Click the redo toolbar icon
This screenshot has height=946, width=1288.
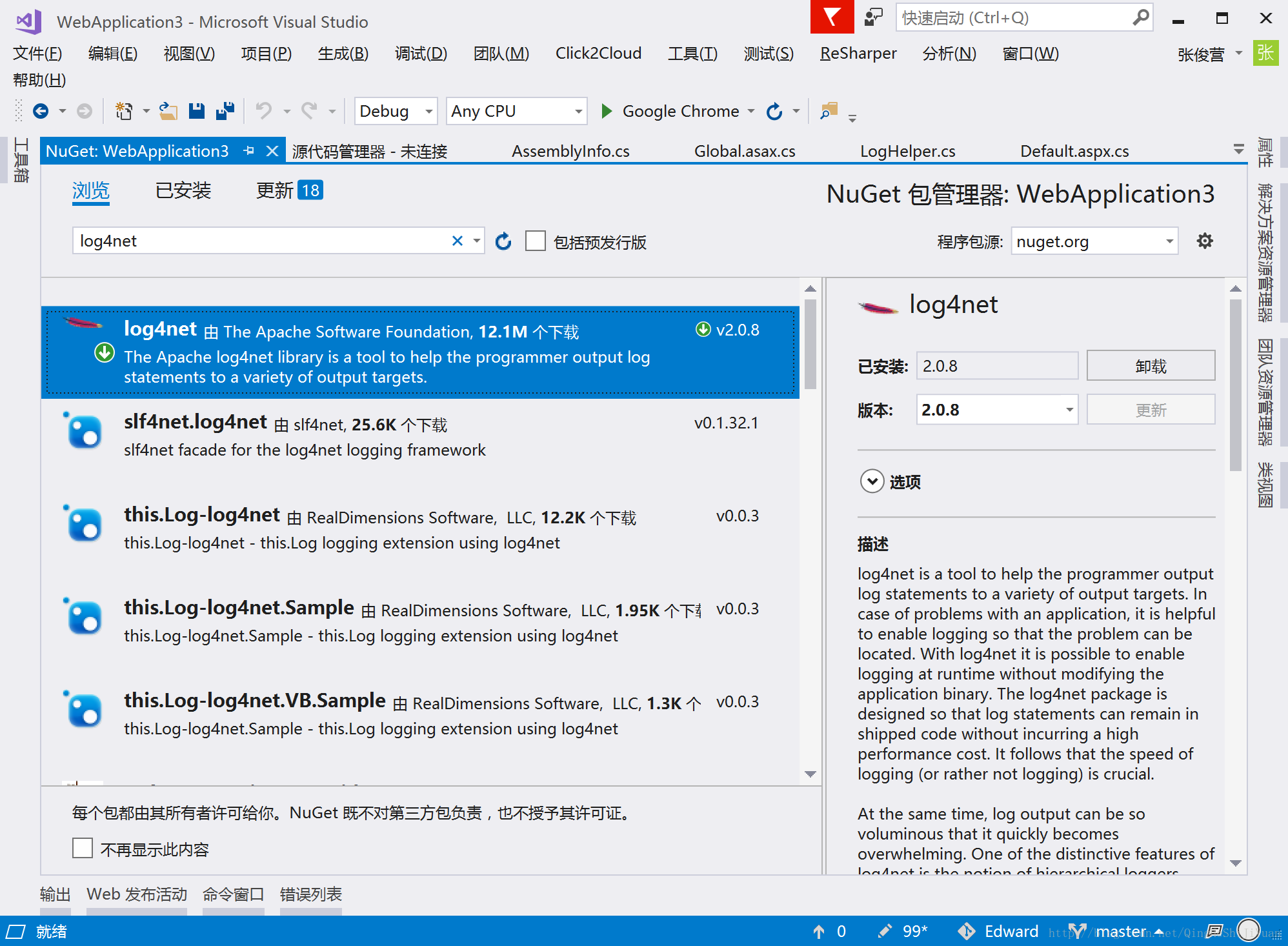[309, 111]
